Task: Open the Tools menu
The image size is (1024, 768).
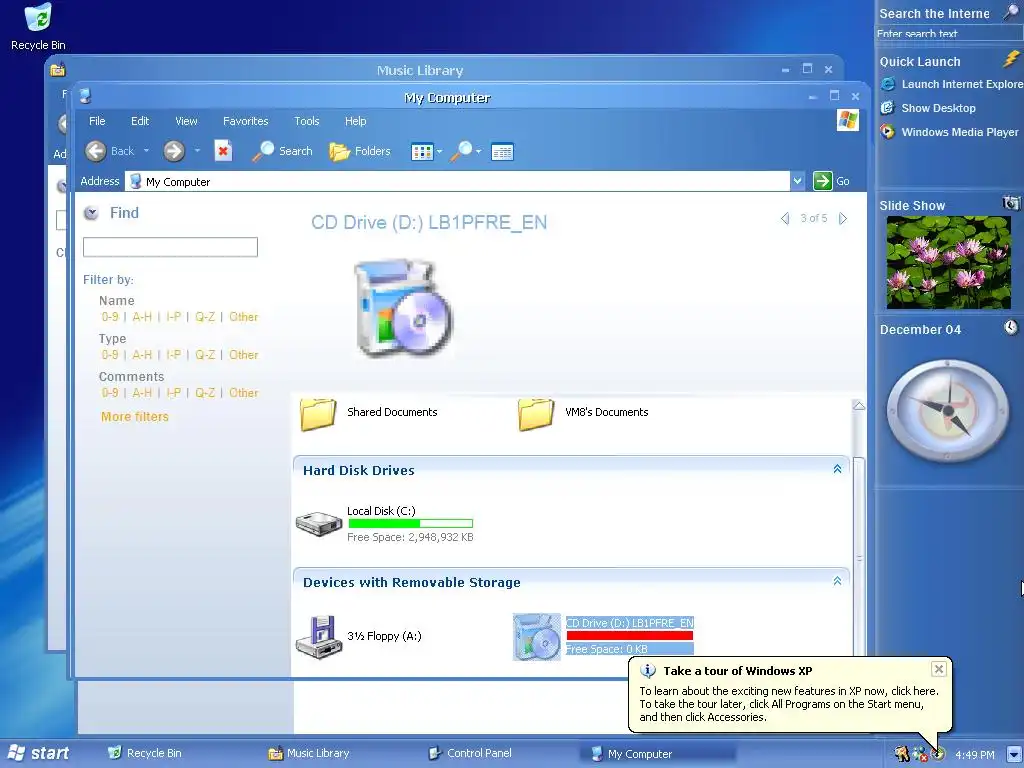Action: point(306,121)
